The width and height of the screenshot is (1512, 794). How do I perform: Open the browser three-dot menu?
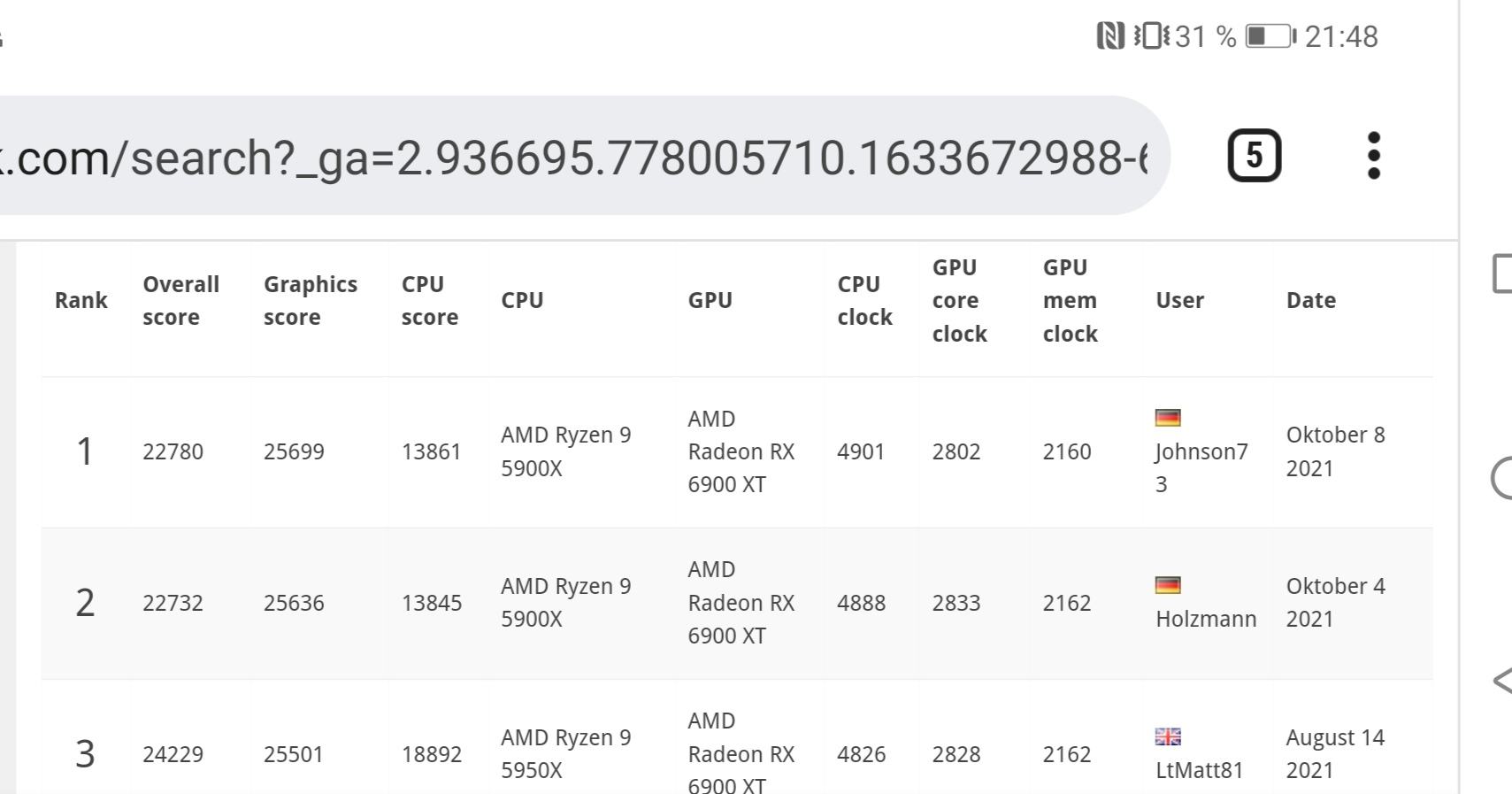coord(1373,156)
